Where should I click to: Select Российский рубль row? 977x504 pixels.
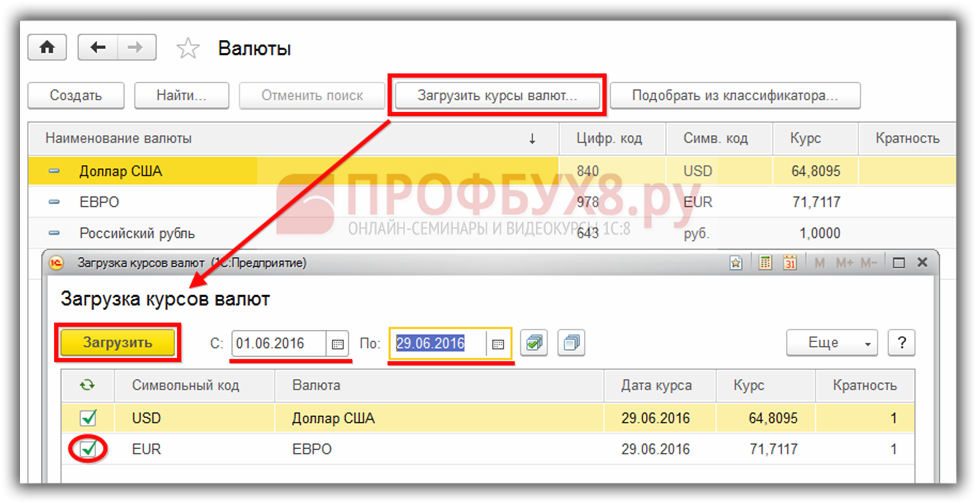[492, 233]
